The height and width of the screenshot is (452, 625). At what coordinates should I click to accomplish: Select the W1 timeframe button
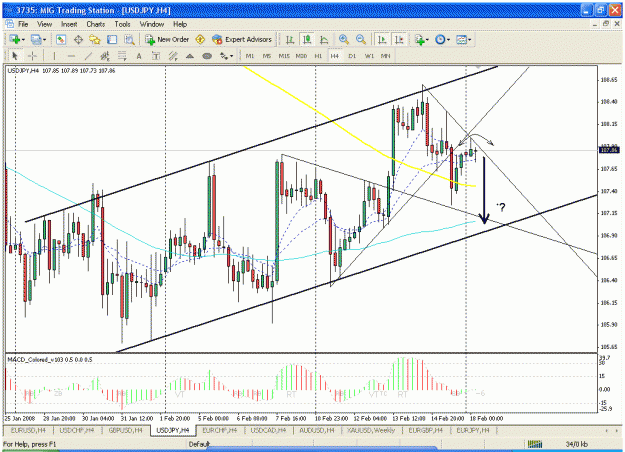click(369, 56)
